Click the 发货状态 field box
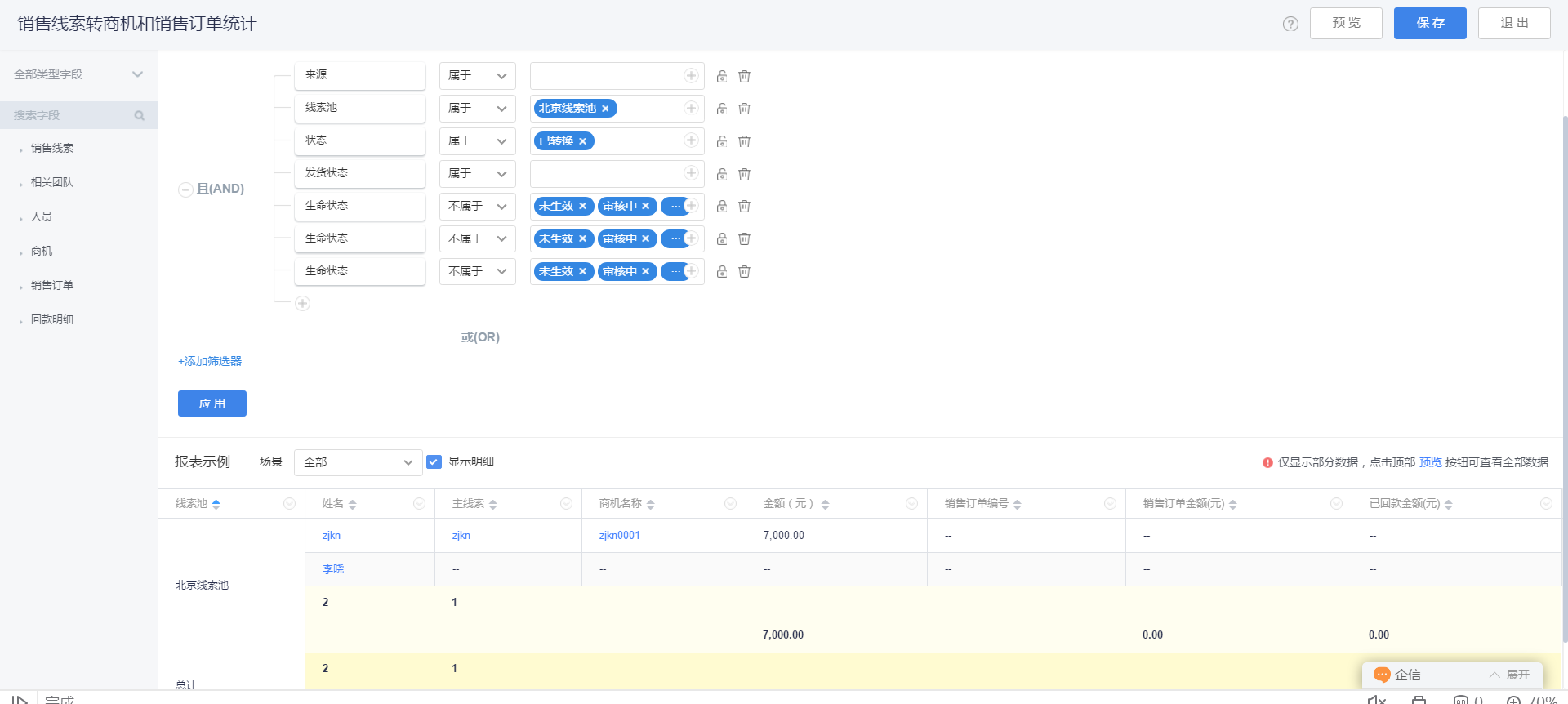This screenshot has width=1568, height=704. click(x=360, y=173)
